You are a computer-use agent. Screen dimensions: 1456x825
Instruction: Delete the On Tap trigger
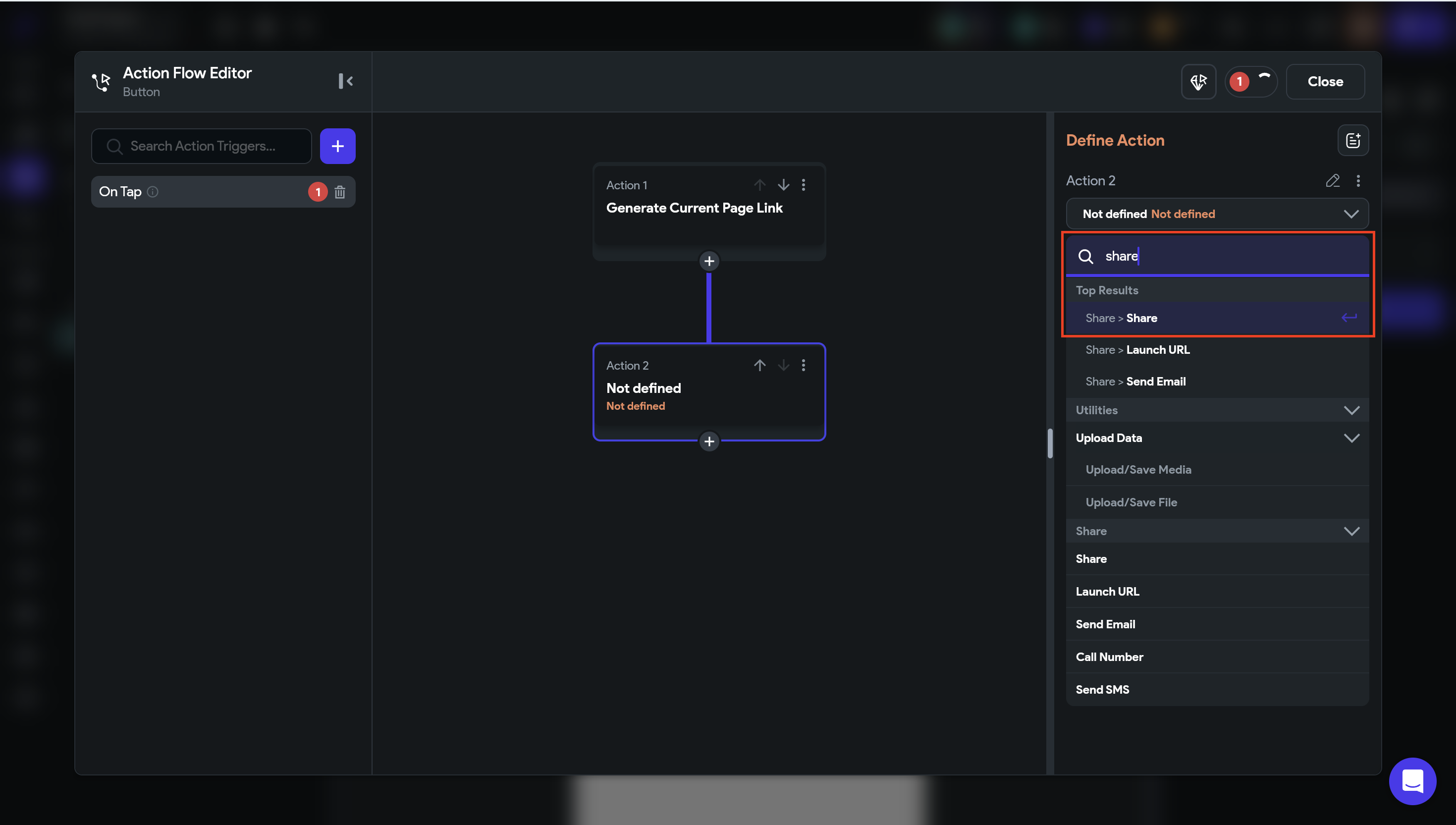tap(340, 192)
